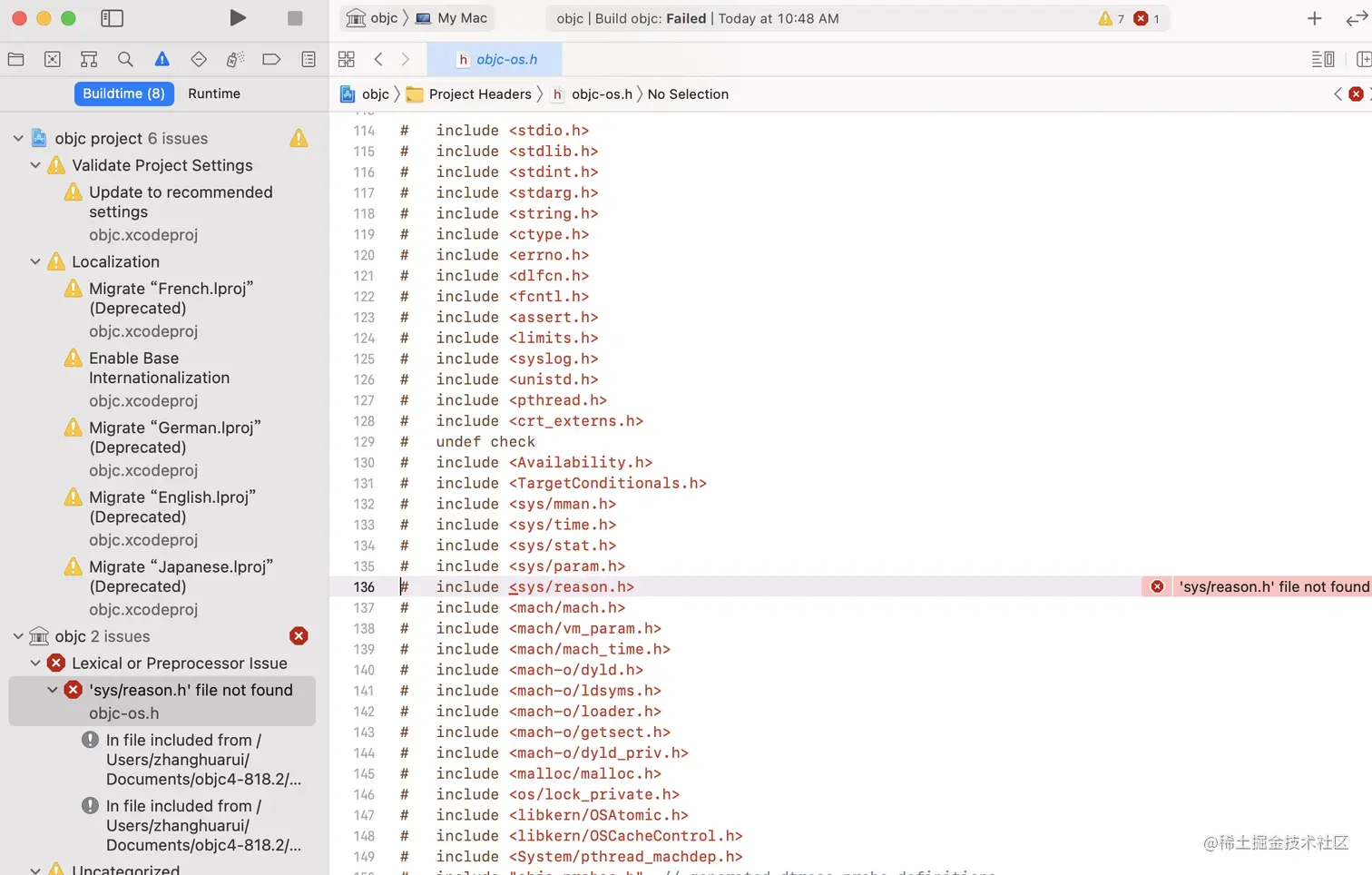
Task: Stop the running scheme
Action: tap(295, 18)
